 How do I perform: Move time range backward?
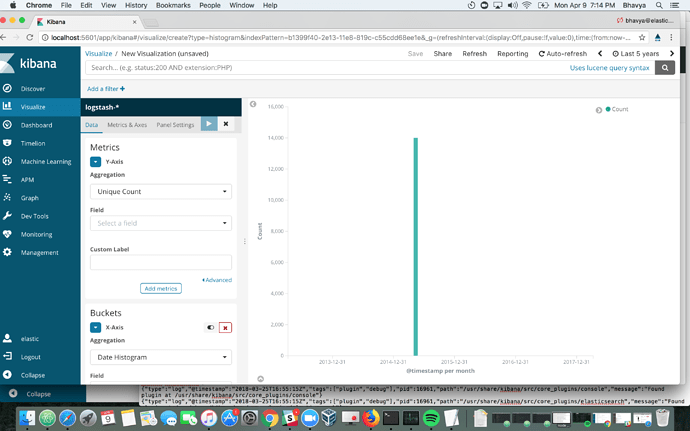coord(600,54)
